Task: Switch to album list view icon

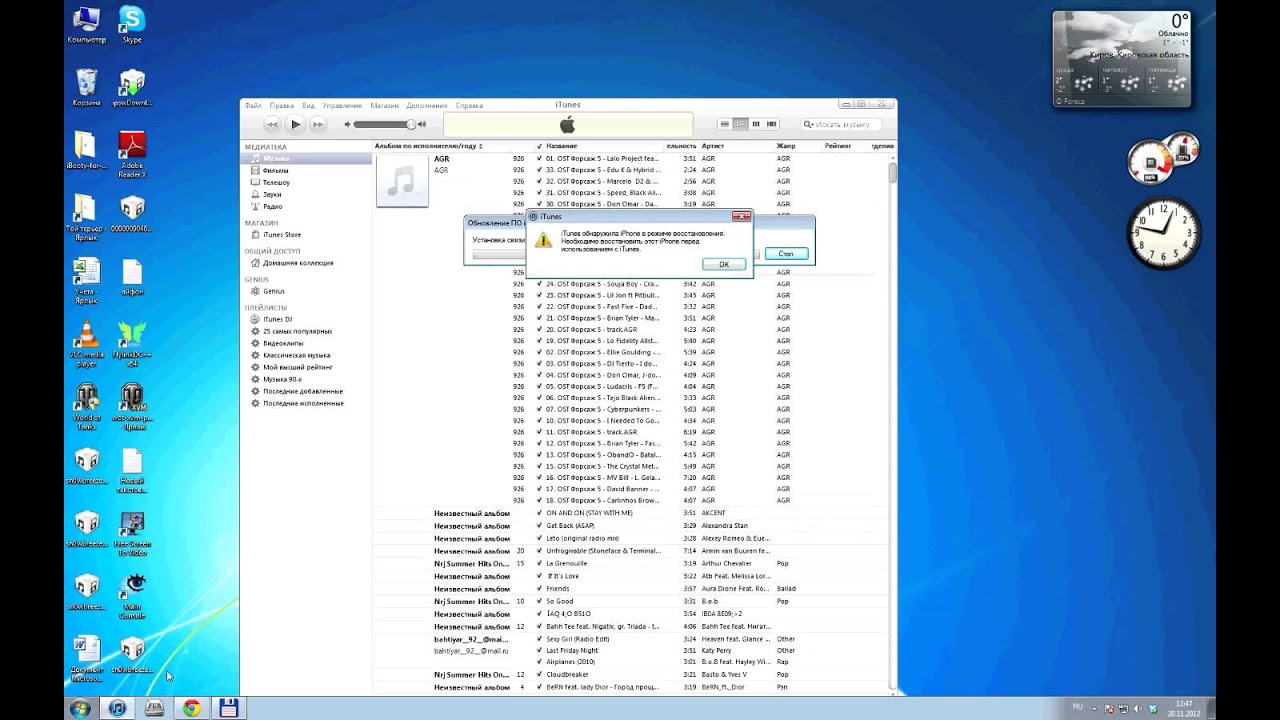Action: (741, 124)
